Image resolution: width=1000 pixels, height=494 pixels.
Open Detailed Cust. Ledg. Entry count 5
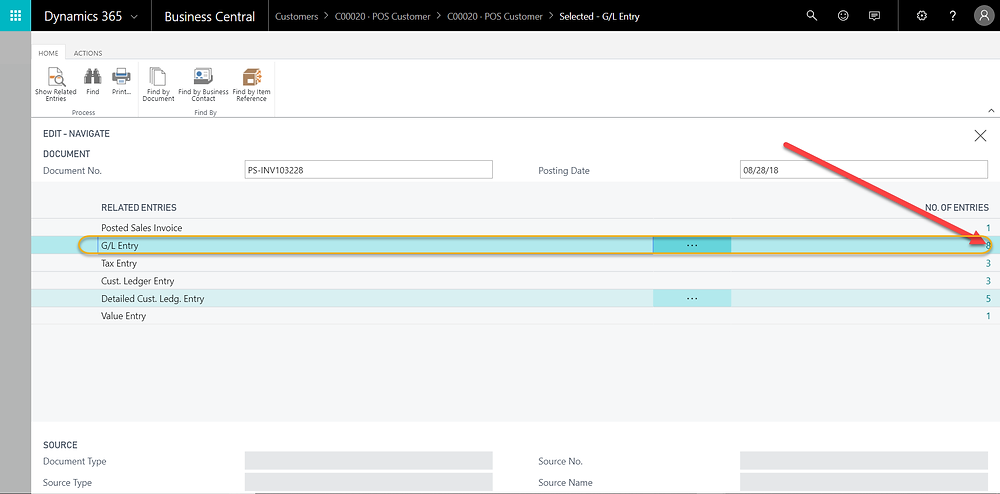click(989, 298)
